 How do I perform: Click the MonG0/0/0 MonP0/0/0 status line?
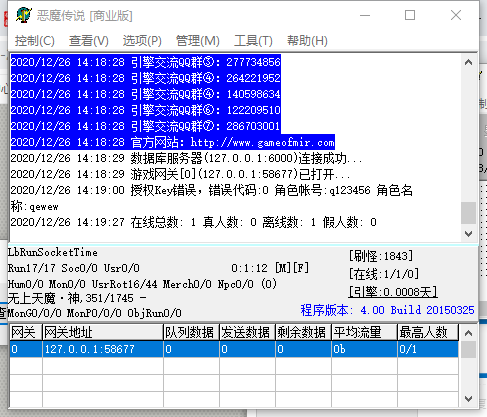pyautogui.click(x=95, y=313)
